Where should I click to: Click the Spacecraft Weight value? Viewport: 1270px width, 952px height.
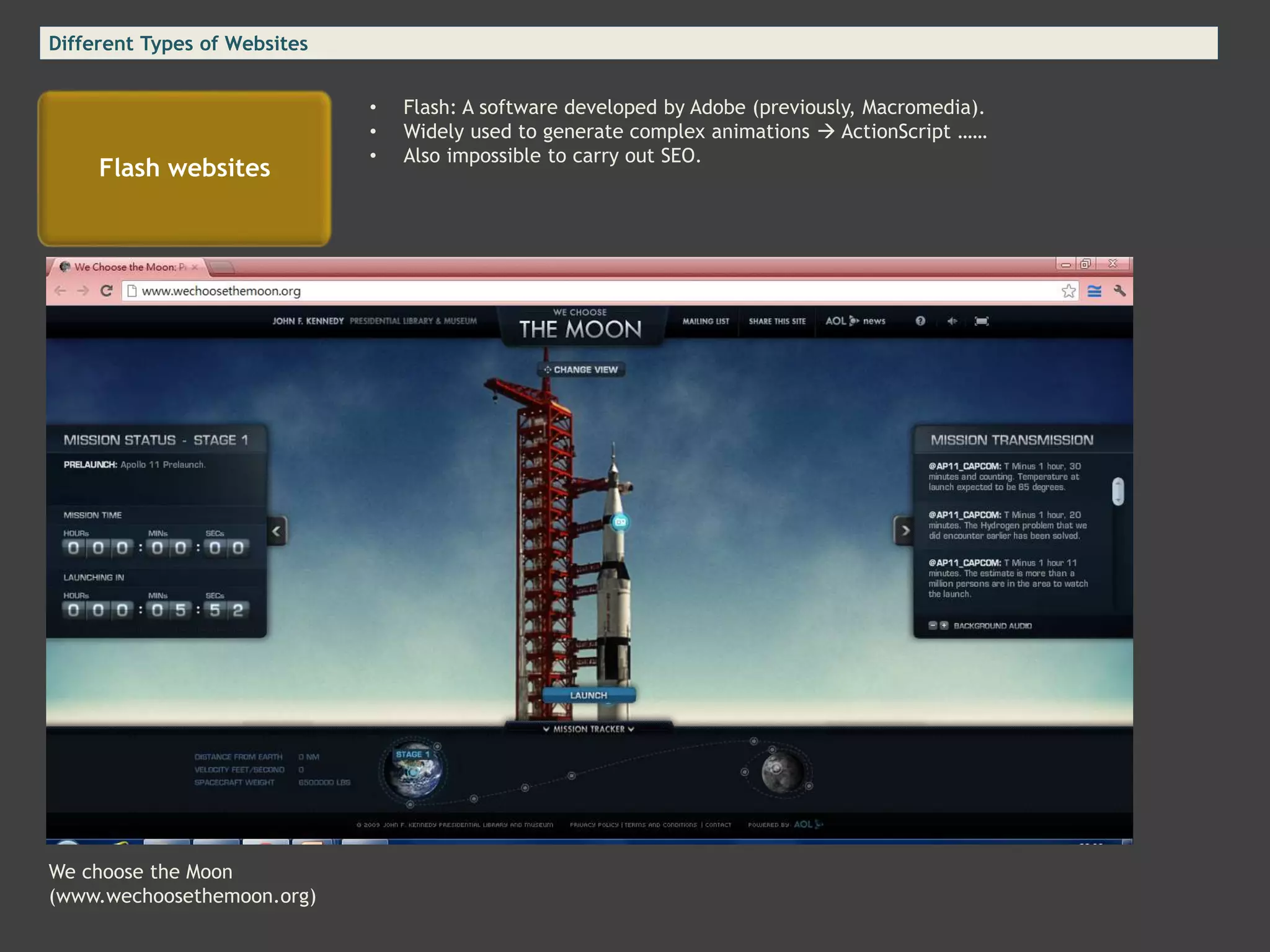coord(324,782)
